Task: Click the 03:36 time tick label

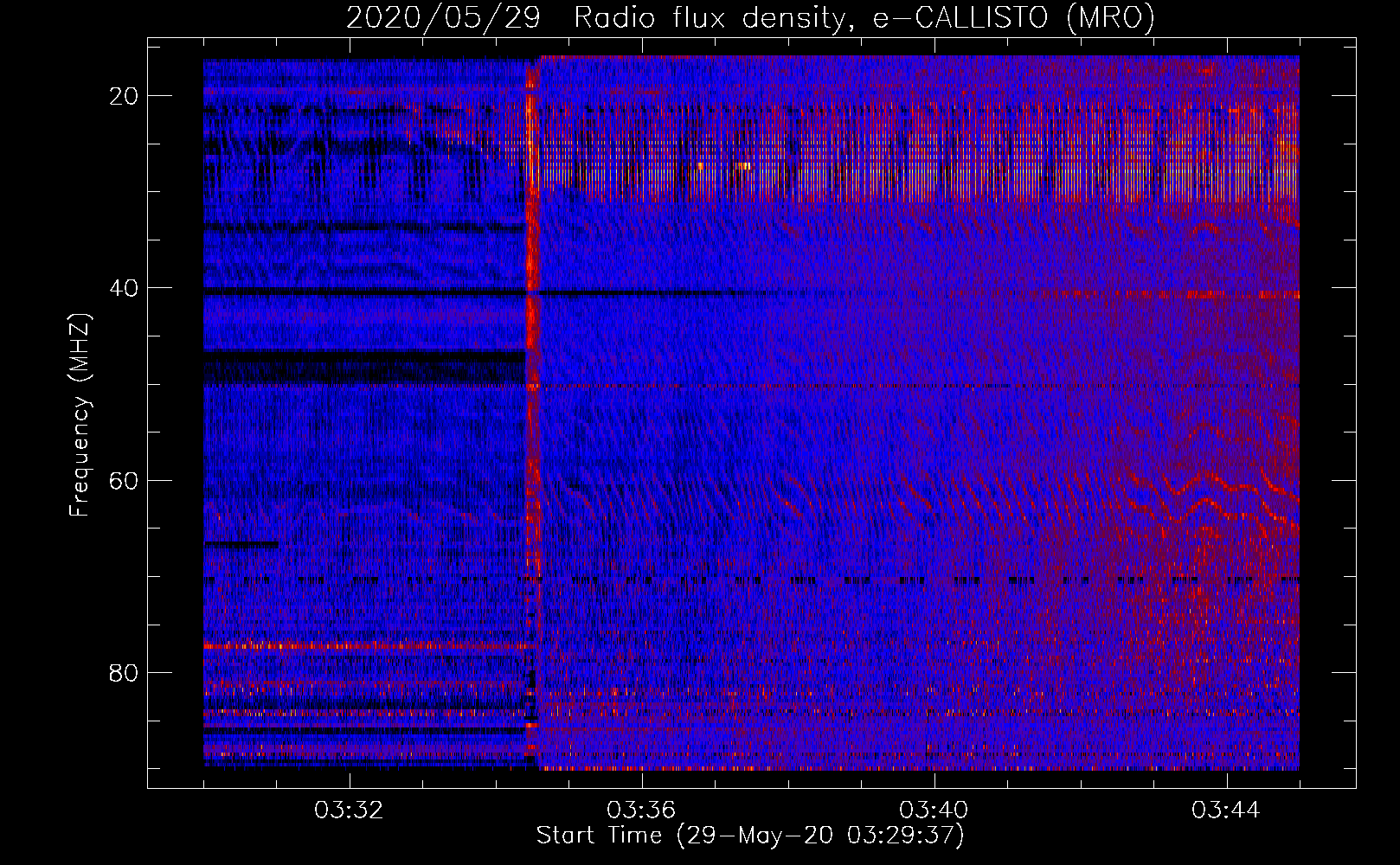Action: click(x=641, y=811)
